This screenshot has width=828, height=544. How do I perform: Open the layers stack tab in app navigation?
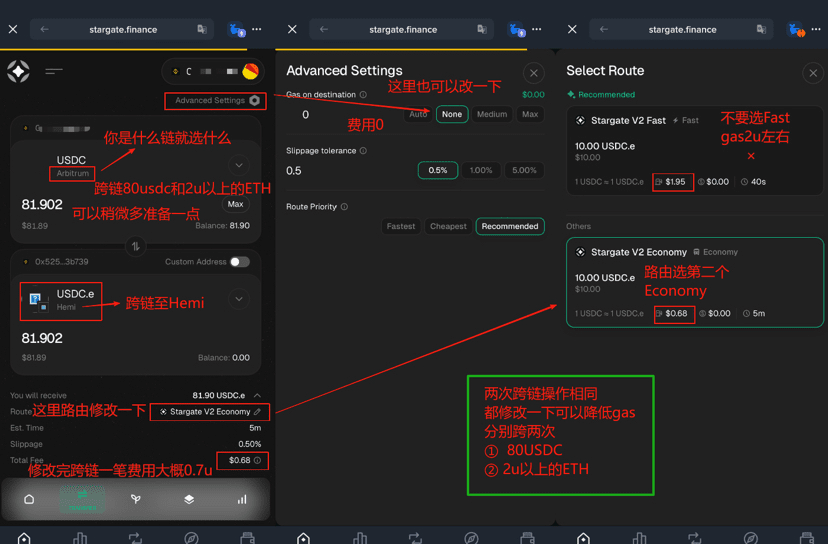pos(189,499)
